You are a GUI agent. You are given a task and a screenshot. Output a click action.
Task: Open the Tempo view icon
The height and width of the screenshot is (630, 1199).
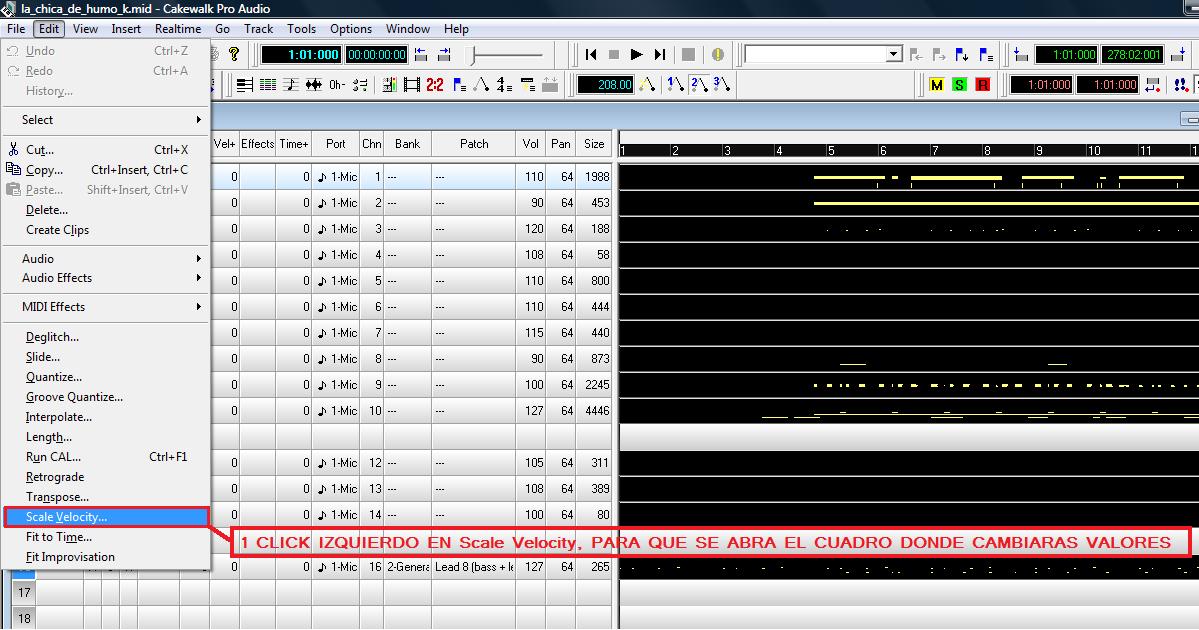tap(482, 85)
